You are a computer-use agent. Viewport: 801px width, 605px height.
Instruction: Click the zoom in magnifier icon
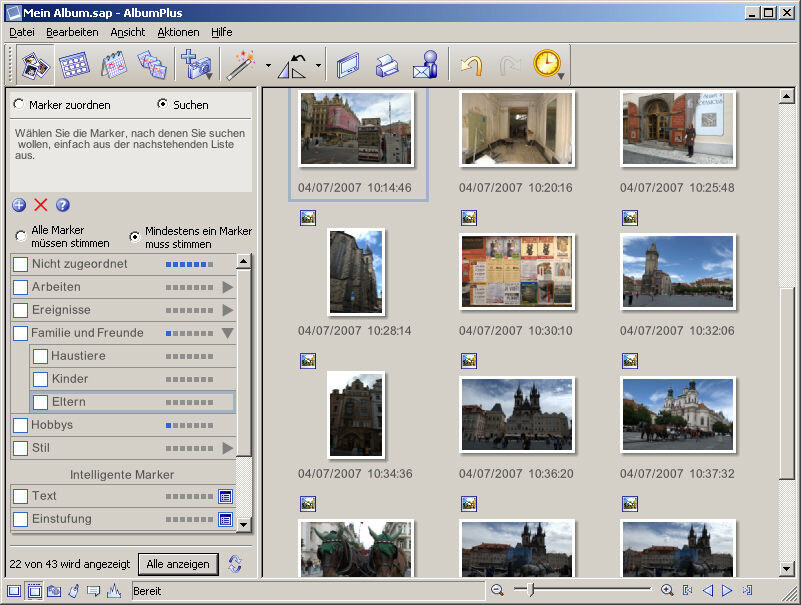point(667,591)
